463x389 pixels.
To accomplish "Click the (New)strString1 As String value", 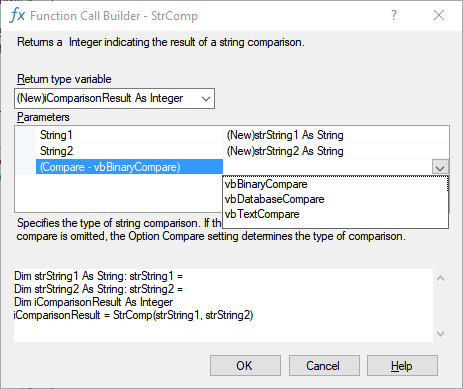I will pos(285,135).
